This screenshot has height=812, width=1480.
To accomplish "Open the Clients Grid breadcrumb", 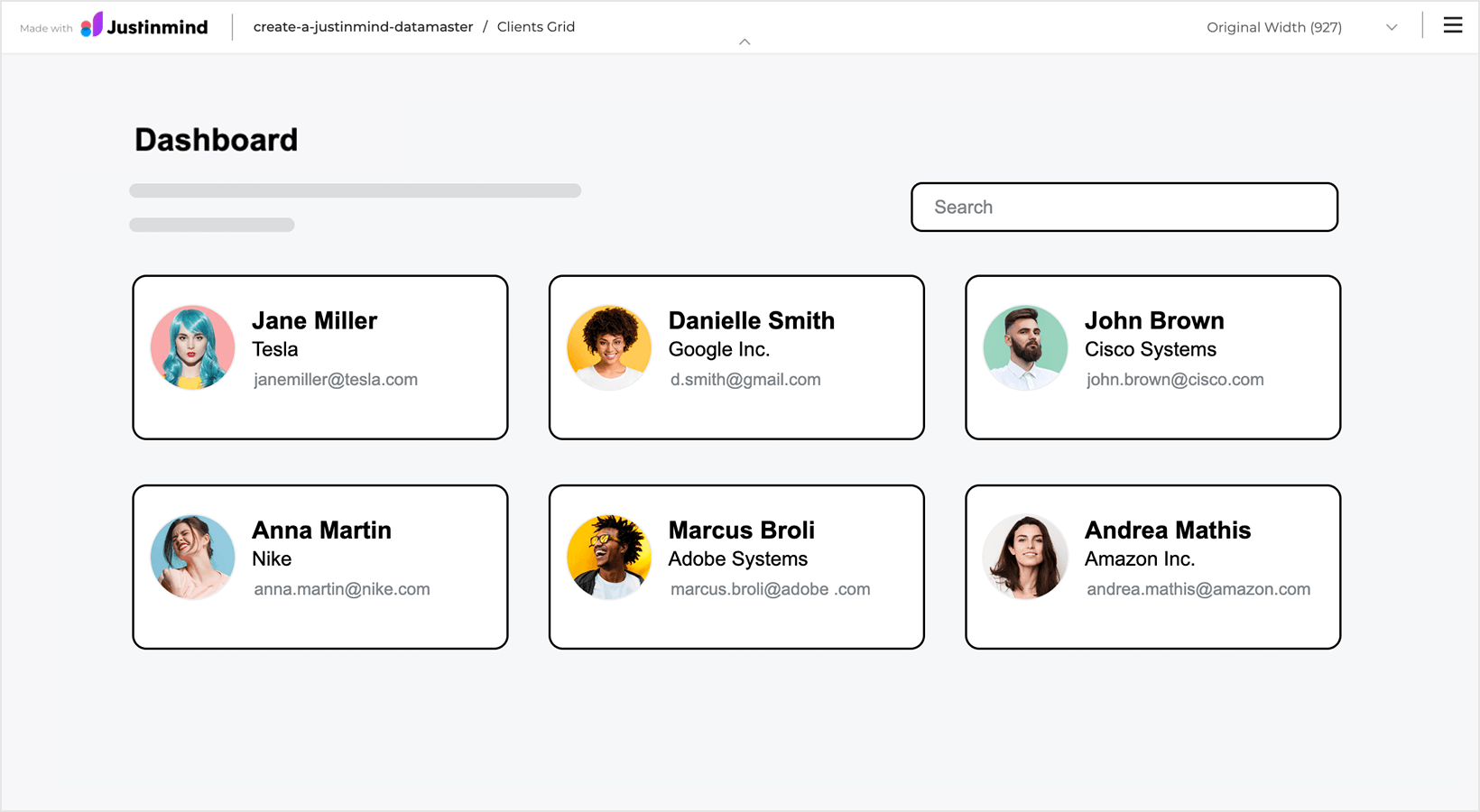I will tap(535, 27).
